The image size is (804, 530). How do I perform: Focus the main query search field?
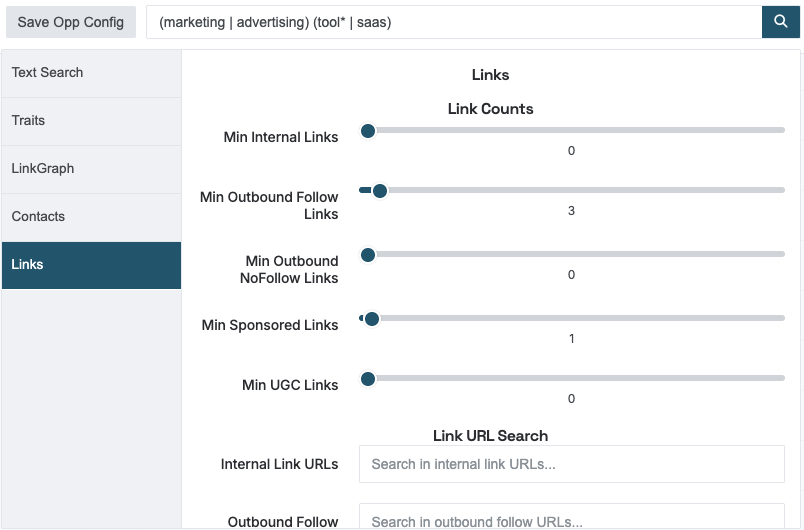point(454,22)
